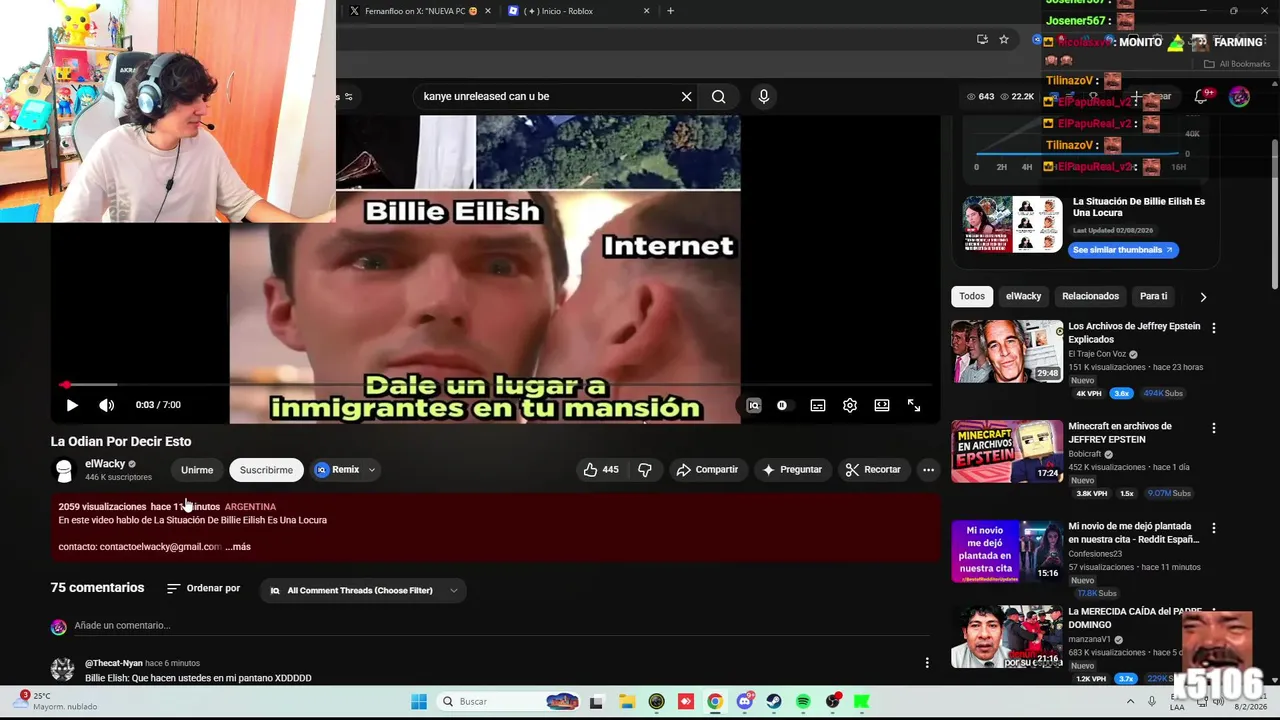
Task: Open Steam from the taskbar
Action: 774,701
